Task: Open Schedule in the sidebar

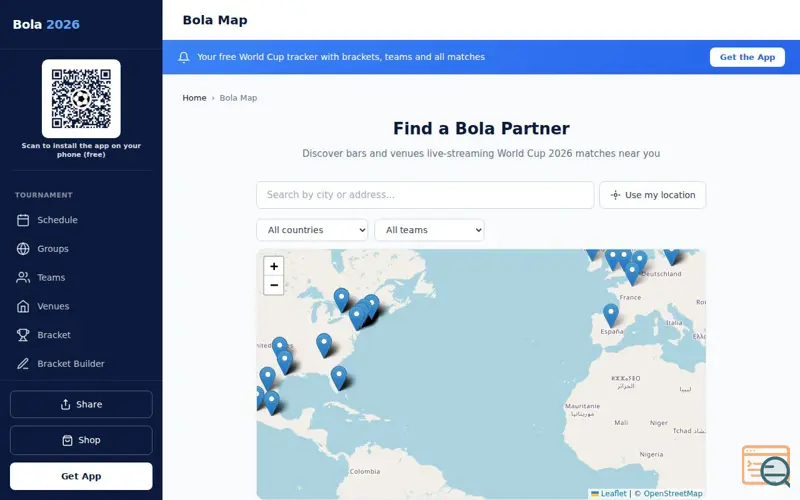Action: [81, 220]
